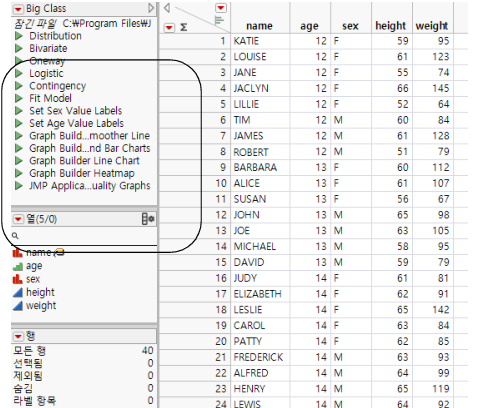
Task: Open the rows panel red triangle menu
Action: 18,336
